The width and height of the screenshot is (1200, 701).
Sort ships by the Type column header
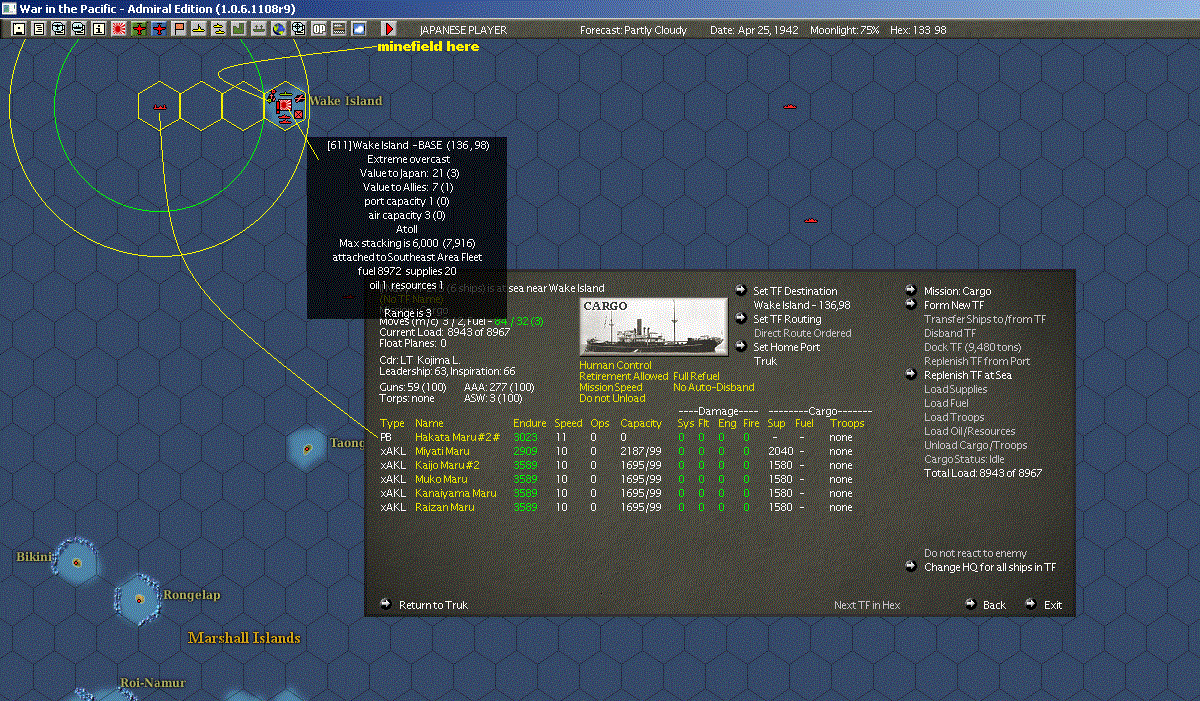tap(392, 423)
